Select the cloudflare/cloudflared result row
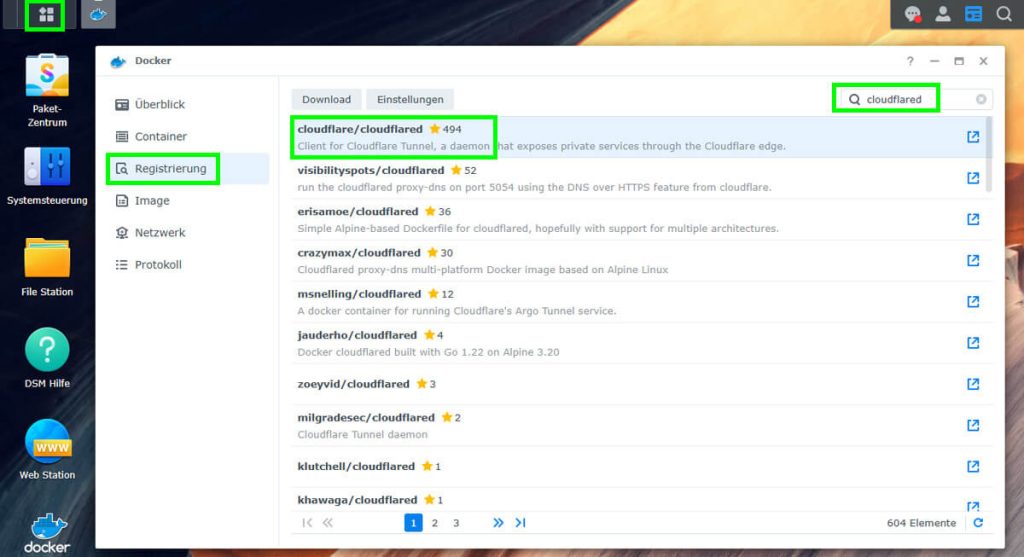Viewport: 1024px width, 557px height. pos(639,137)
